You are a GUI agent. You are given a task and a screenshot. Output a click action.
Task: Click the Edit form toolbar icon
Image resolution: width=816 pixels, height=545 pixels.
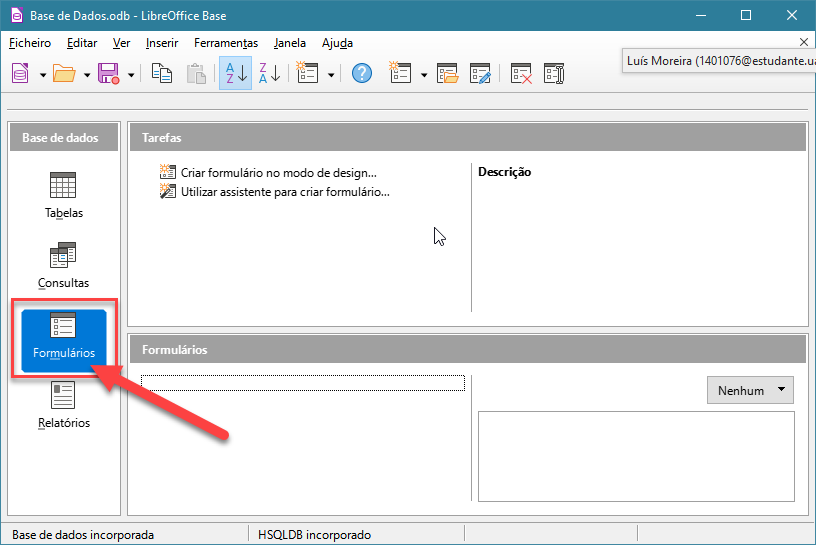481,73
